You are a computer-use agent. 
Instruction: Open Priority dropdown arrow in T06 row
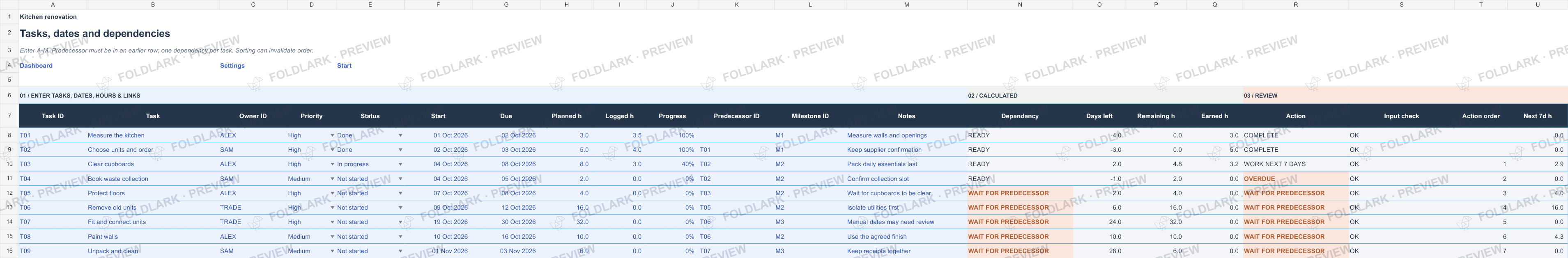[332, 208]
